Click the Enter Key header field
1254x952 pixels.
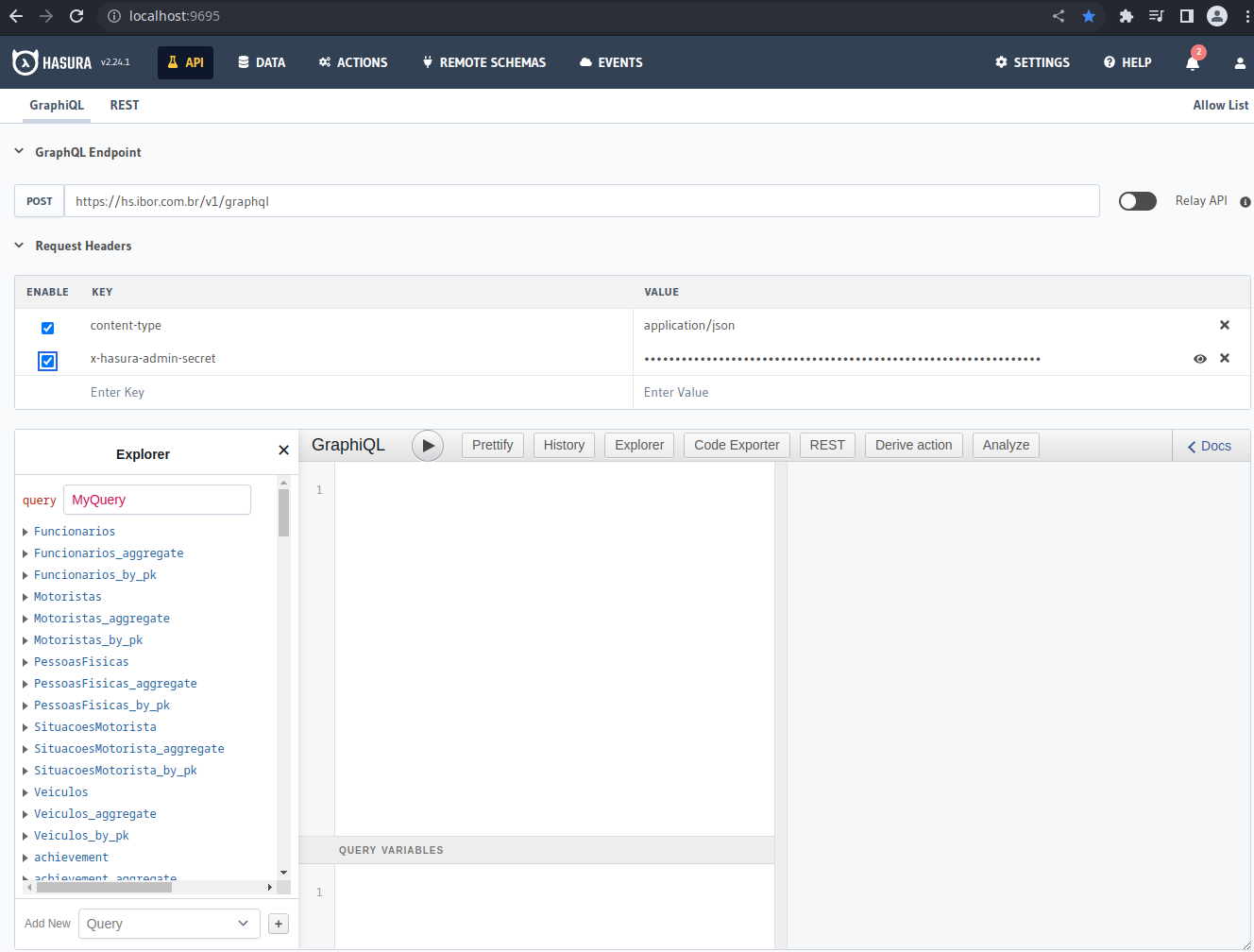[356, 392]
